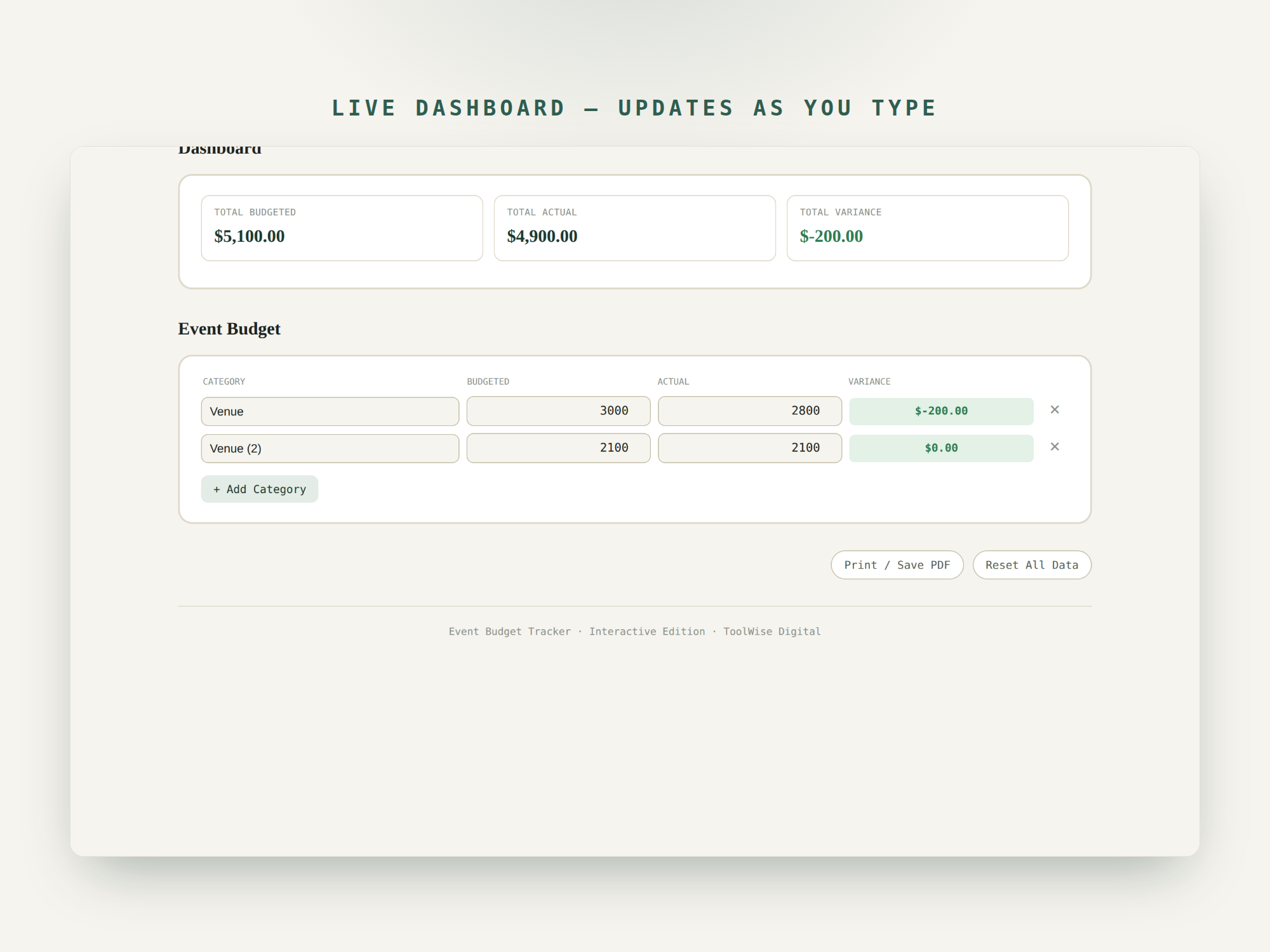The image size is (1270, 952).
Task: Focus the actual 2100 field
Action: pyautogui.click(x=750, y=448)
